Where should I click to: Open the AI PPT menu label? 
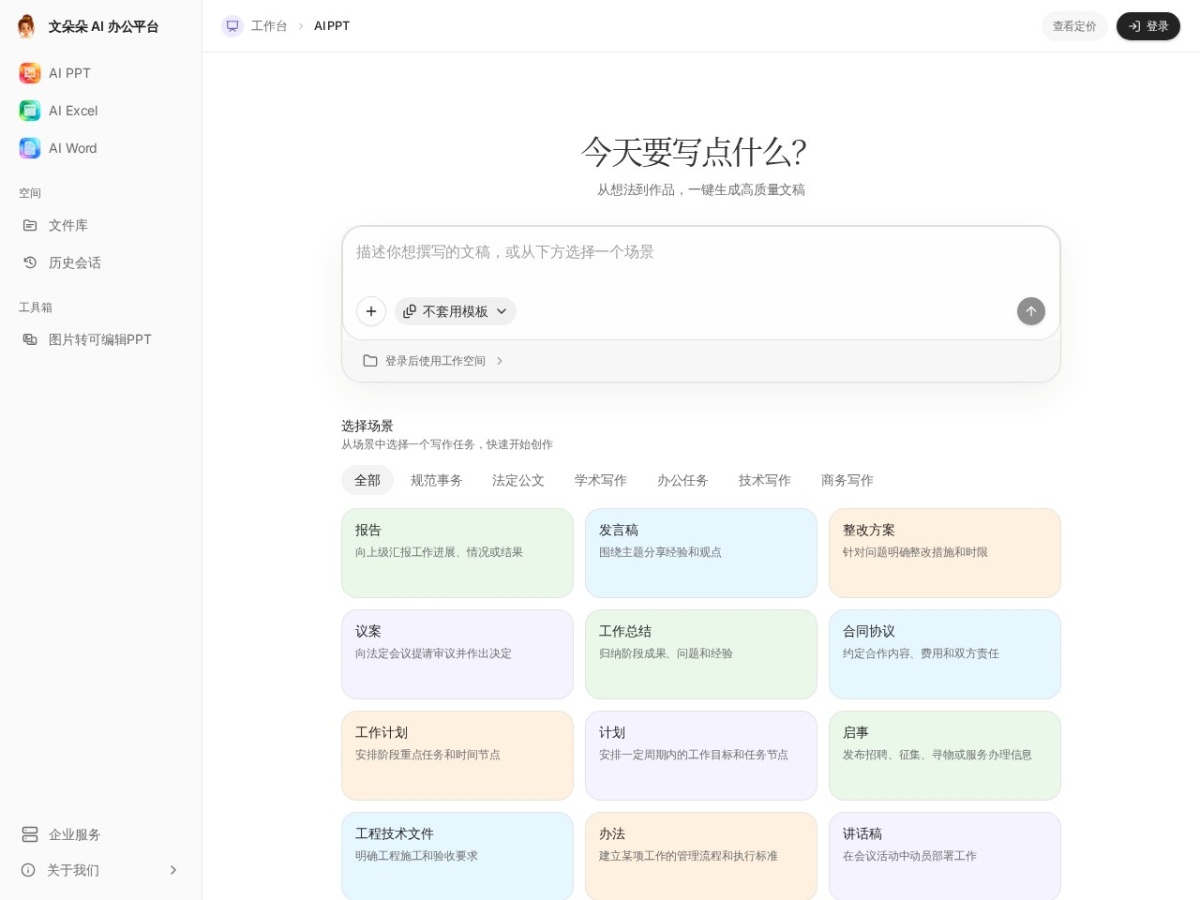coord(70,73)
